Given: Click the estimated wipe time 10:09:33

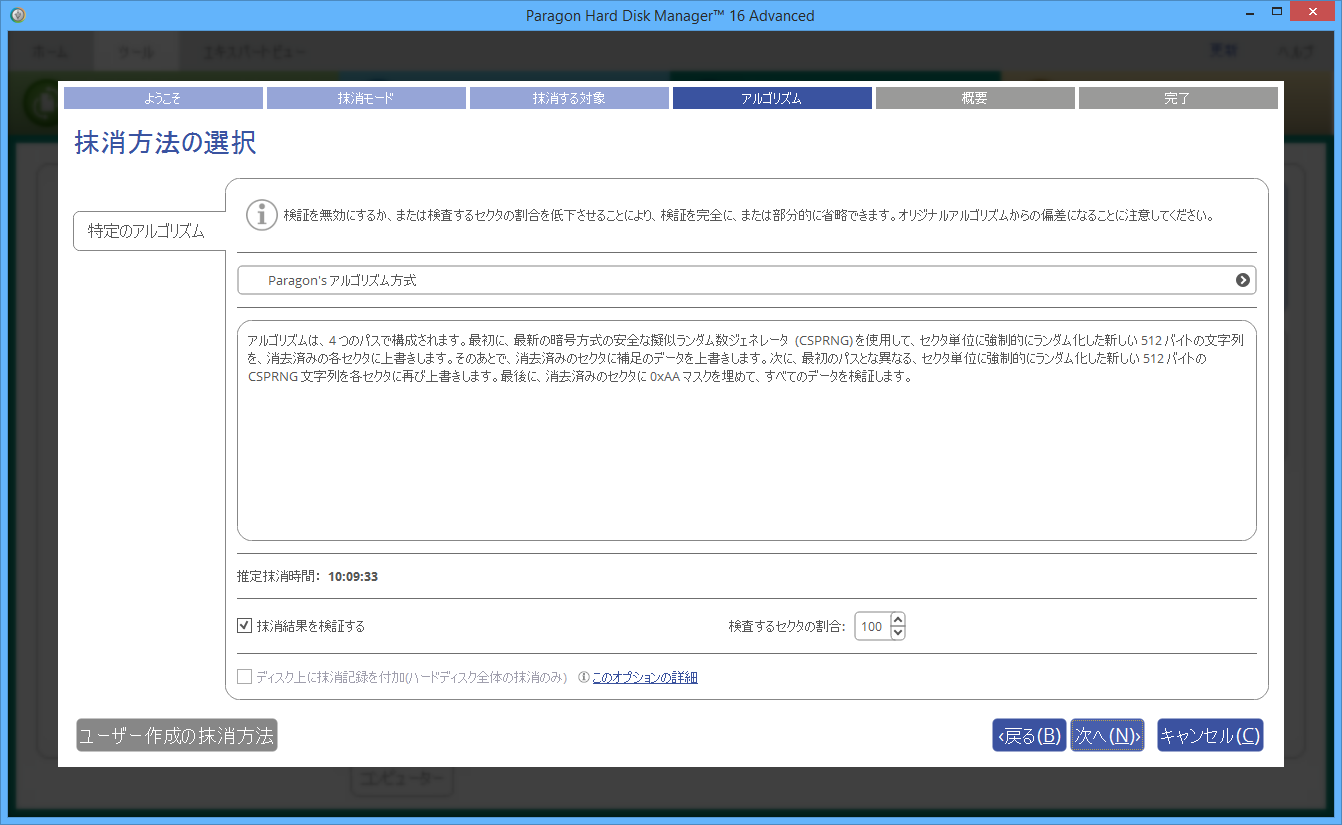Looking at the screenshot, I should pyautogui.click(x=353, y=576).
